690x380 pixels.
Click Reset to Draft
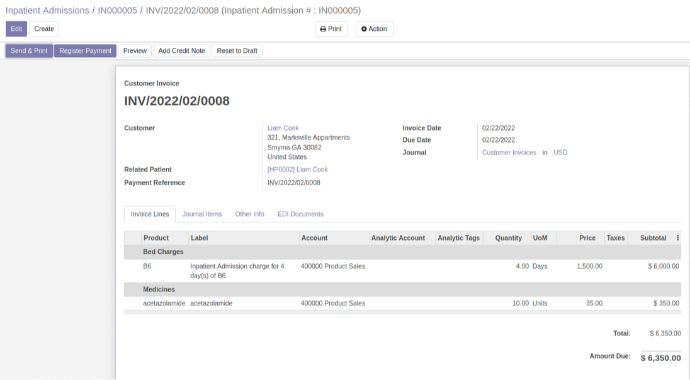(237, 51)
